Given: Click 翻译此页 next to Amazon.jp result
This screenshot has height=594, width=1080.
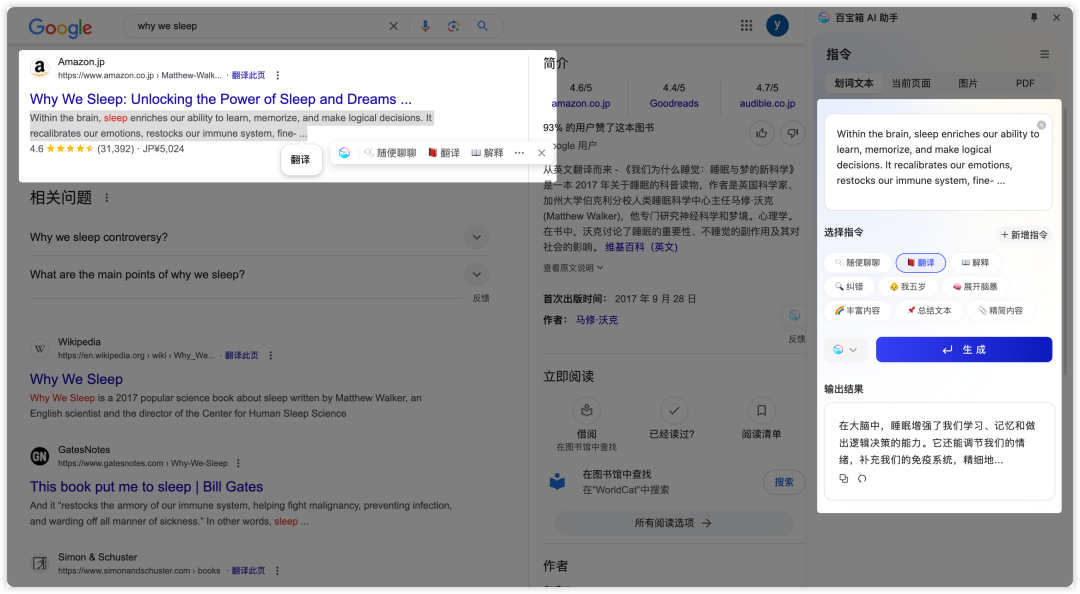Looking at the screenshot, I should [x=249, y=75].
